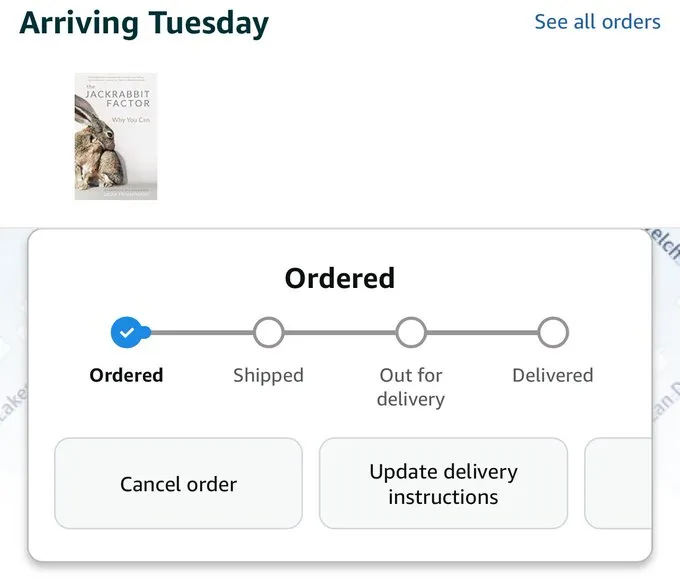Image resolution: width=680 pixels, height=586 pixels.
Task: Click the Out for delivery step circle
Action: point(411,332)
